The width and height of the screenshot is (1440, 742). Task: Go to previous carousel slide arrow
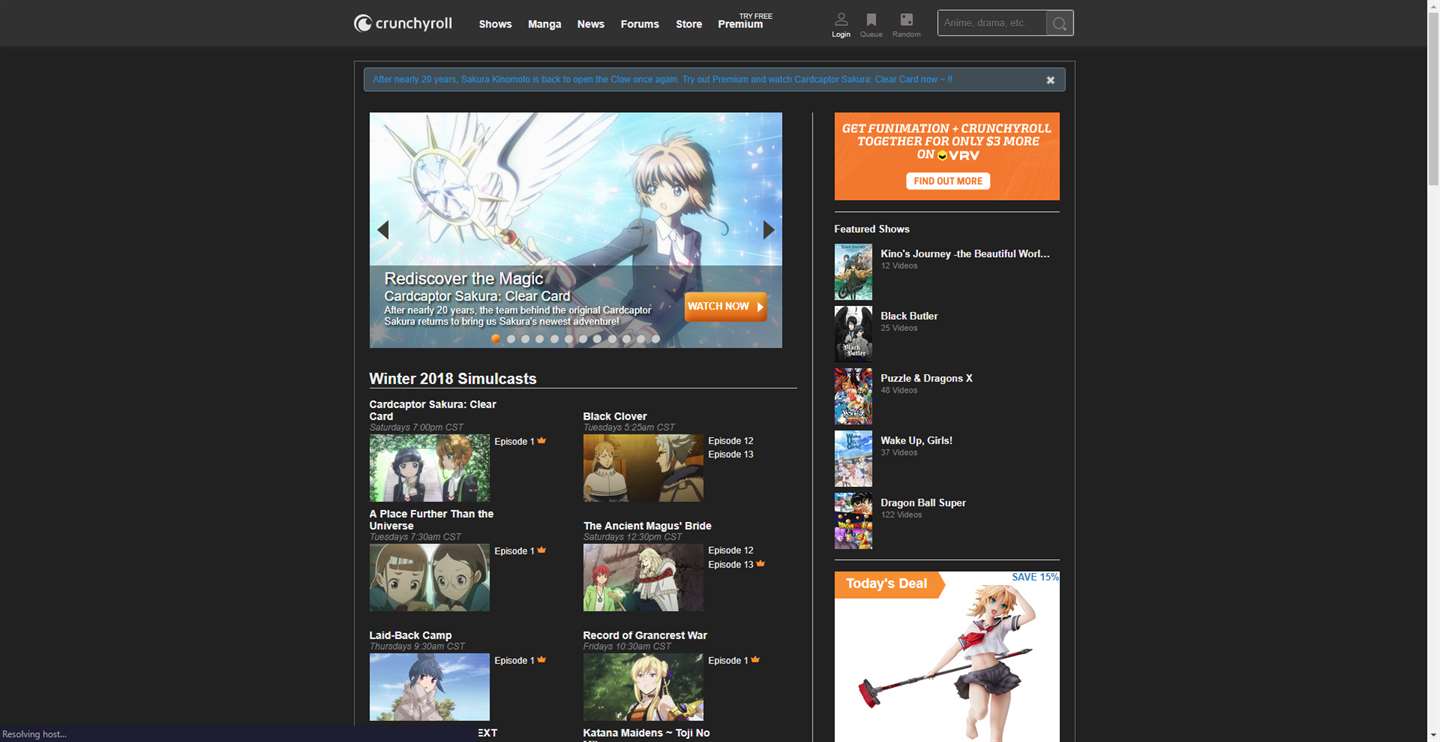383,230
